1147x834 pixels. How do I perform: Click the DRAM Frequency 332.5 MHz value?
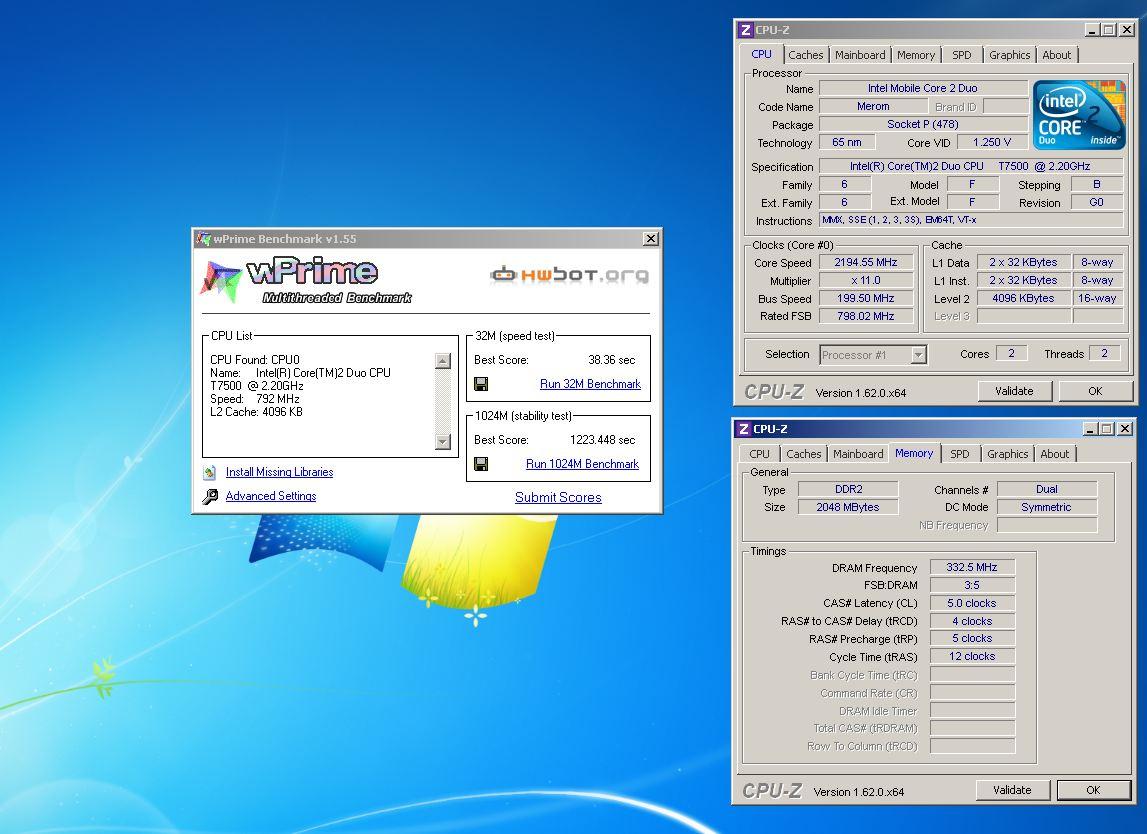(972, 567)
